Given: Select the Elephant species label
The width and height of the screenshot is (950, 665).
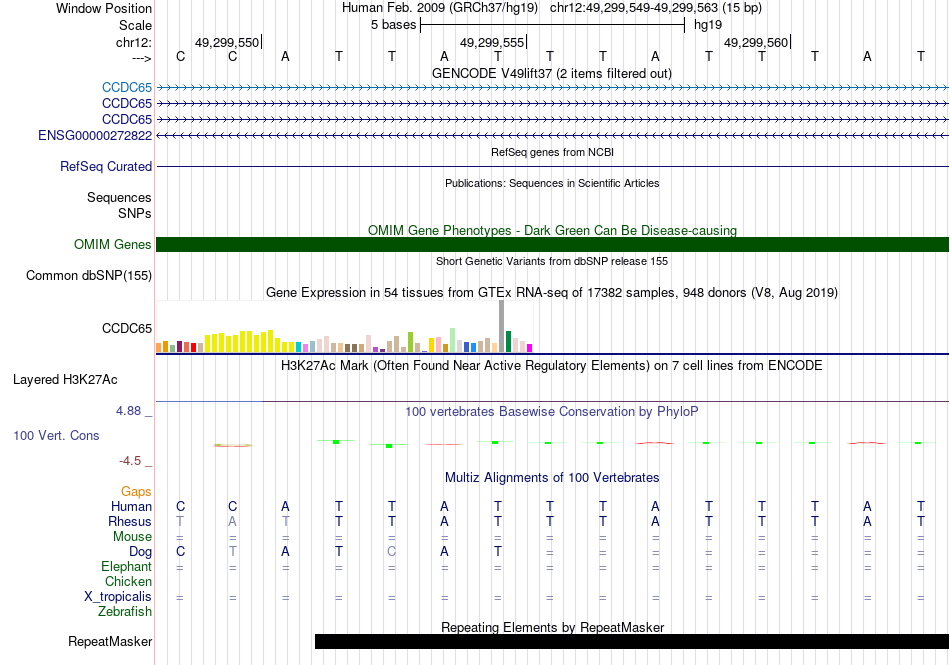Looking at the screenshot, I should [126, 566].
